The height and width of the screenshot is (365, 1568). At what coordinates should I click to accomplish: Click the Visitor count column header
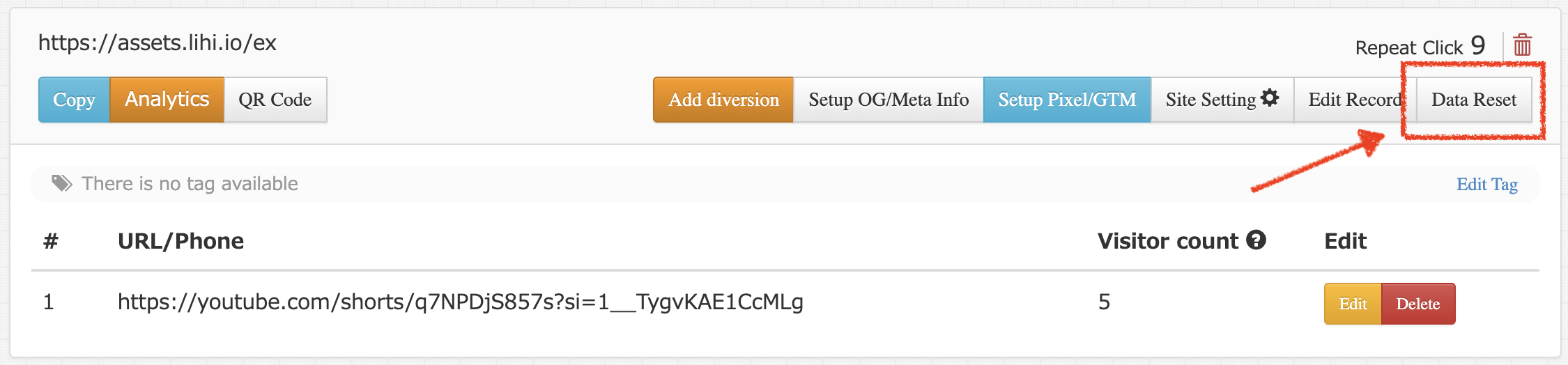click(1167, 241)
